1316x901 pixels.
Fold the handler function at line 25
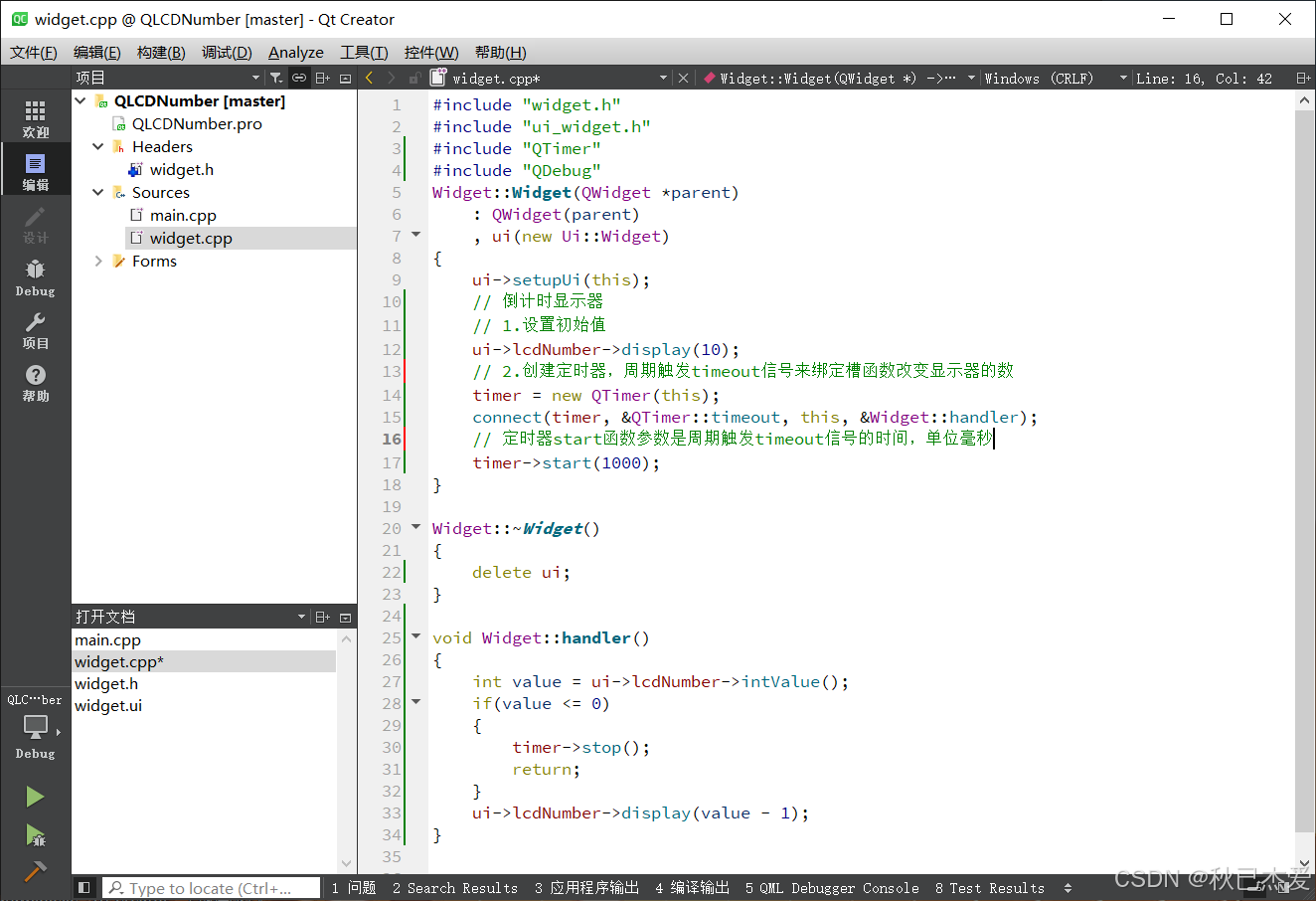[x=416, y=636]
